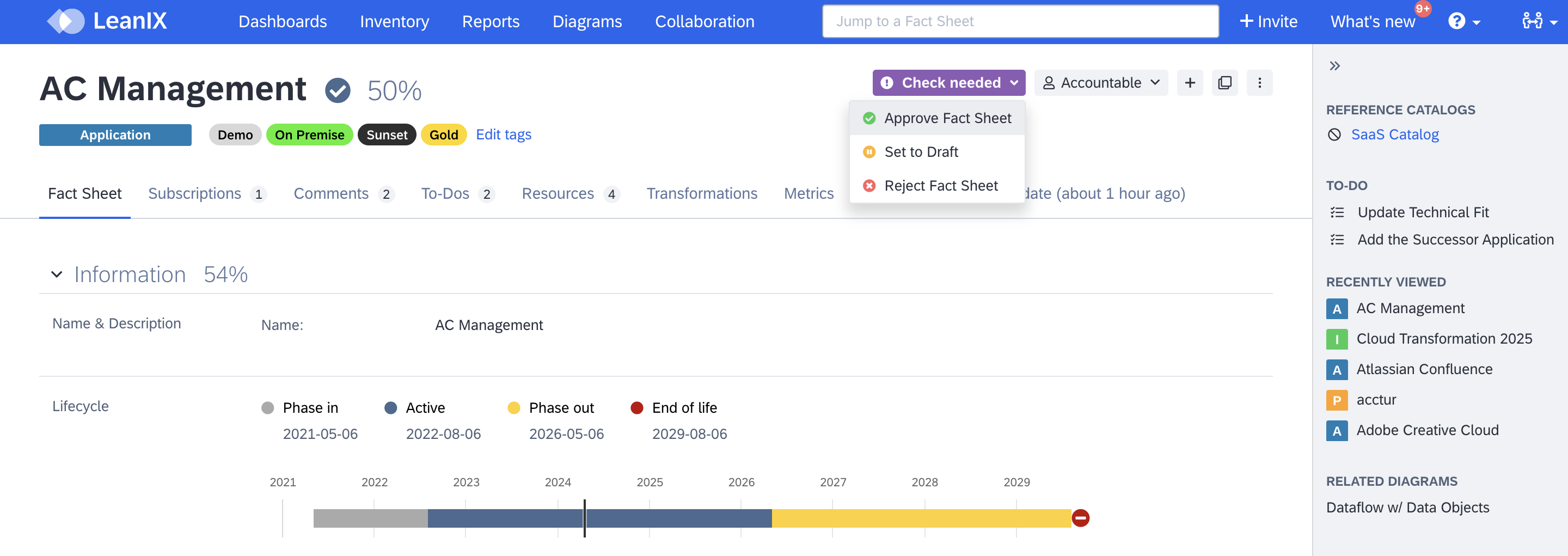Open Diagrams in top navigation
Viewport: 1568px width, 556px height.
point(587,21)
